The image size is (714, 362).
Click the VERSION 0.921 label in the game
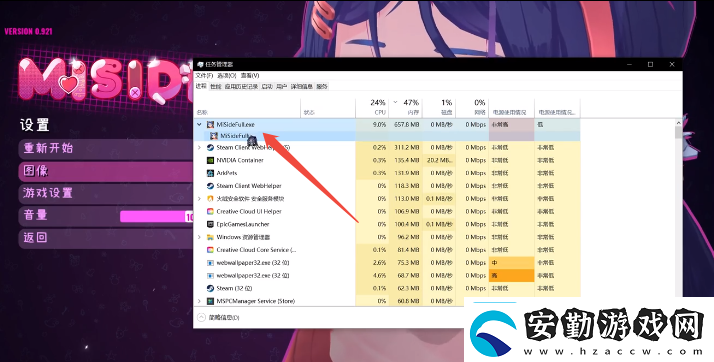28,31
